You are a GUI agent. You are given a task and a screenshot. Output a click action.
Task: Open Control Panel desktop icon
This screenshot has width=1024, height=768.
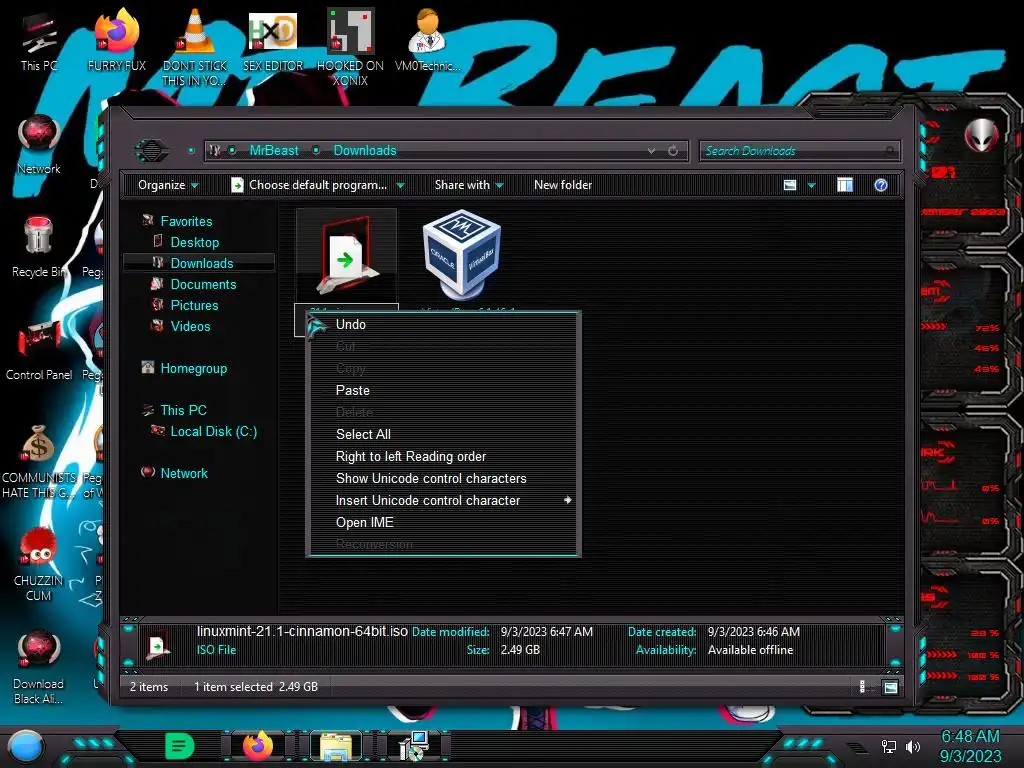pyautogui.click(x=39, y=350)
